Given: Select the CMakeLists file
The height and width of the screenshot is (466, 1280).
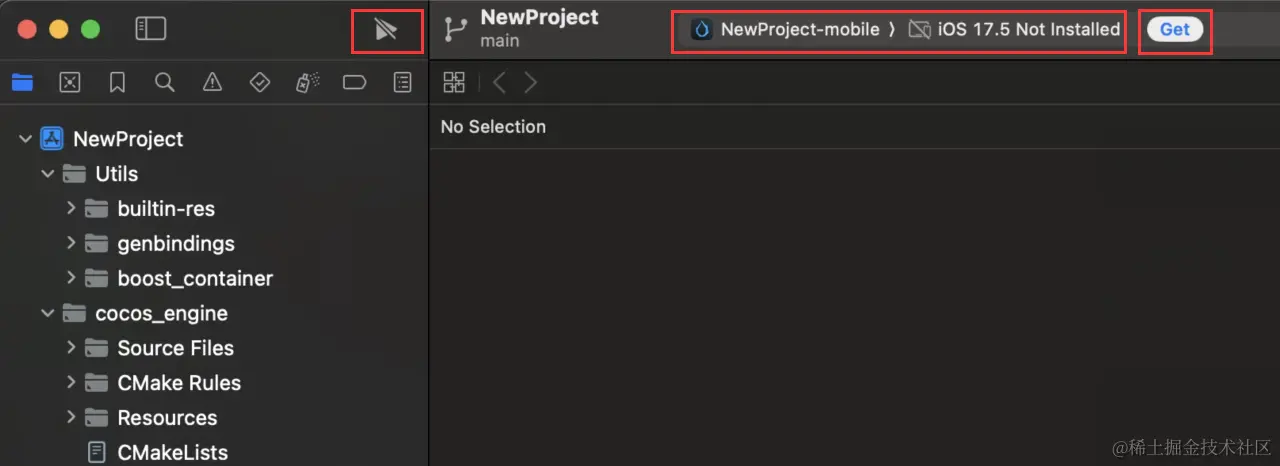Looking at the screenshot, I should tap(172, 452).
